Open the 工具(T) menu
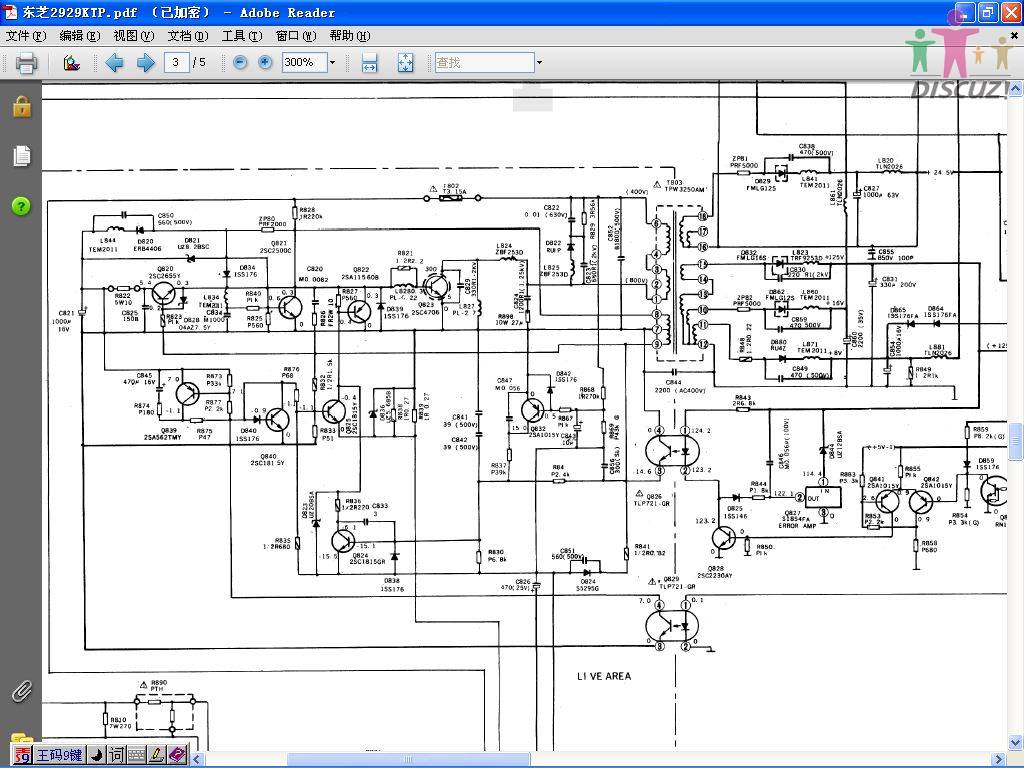Screen dimensions: 1024x768 tap(242, 35)
